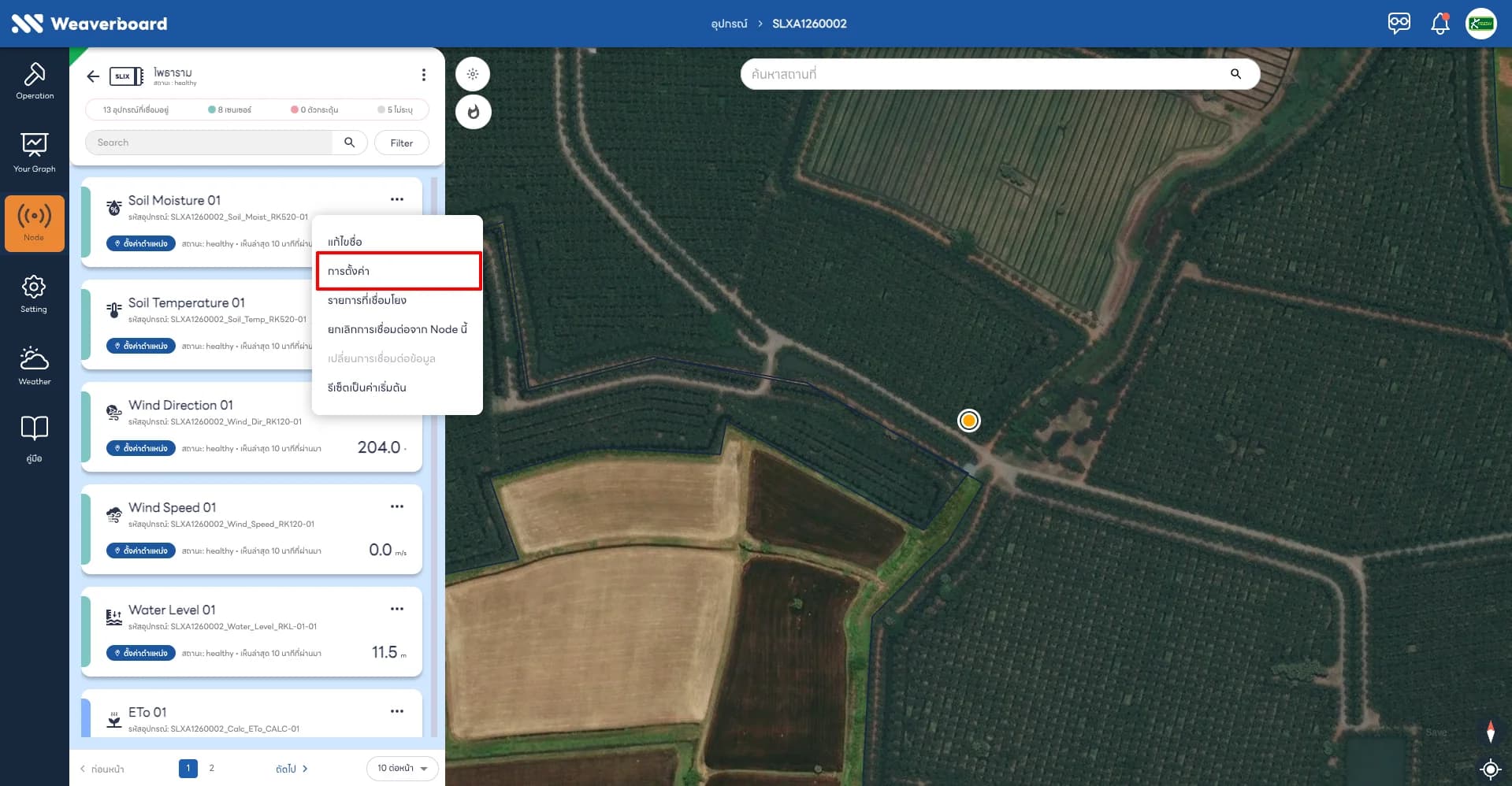Image resolution: width=1512 pixels, height=786 pixels.
Task: Open the 10 per page dropdown
Action: (x=402, y=768)
